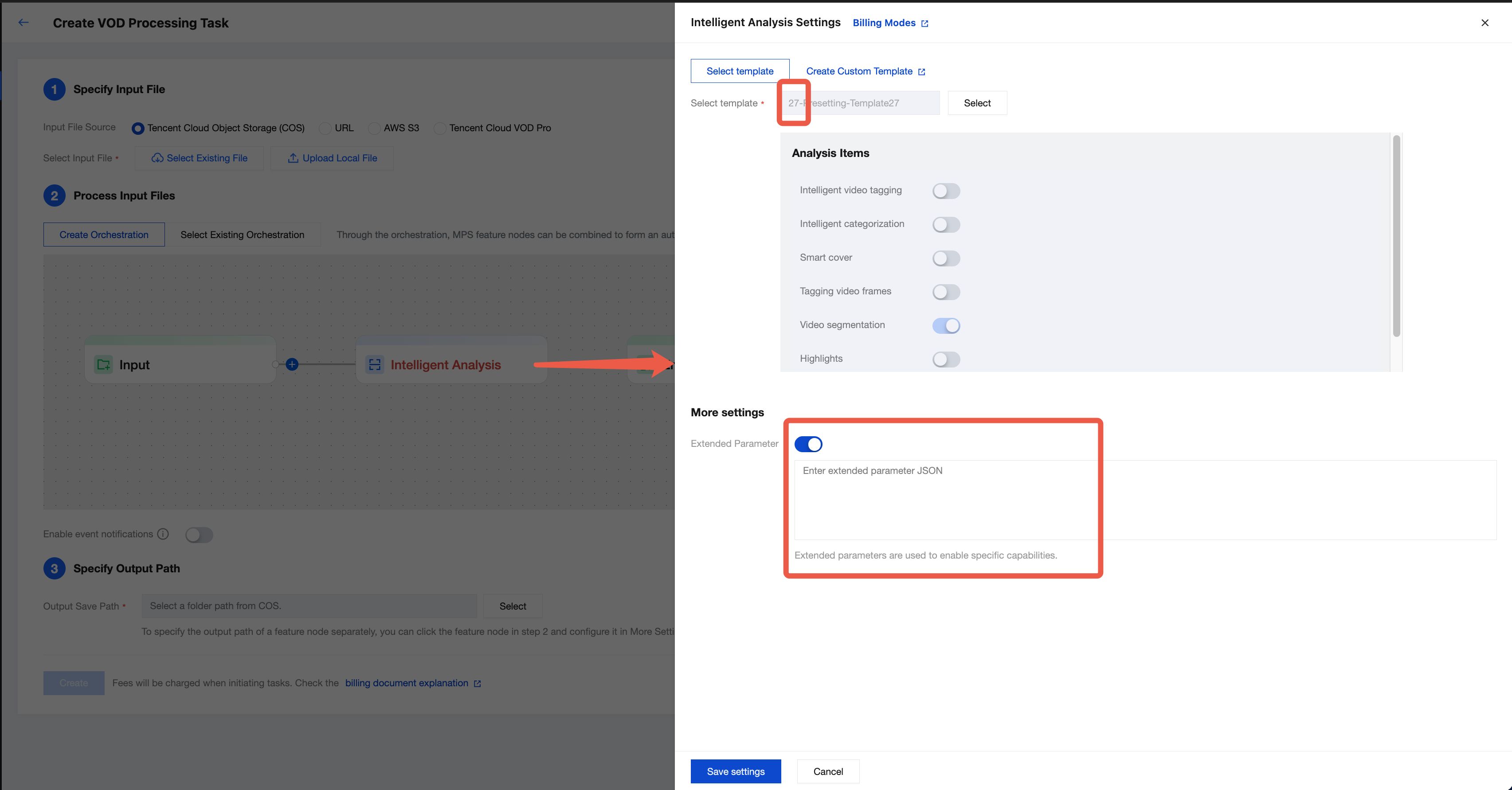Click the Analysis Items scrollbar
The width and height of the screenshot is (1512, 790).
tap(1396, 236)
